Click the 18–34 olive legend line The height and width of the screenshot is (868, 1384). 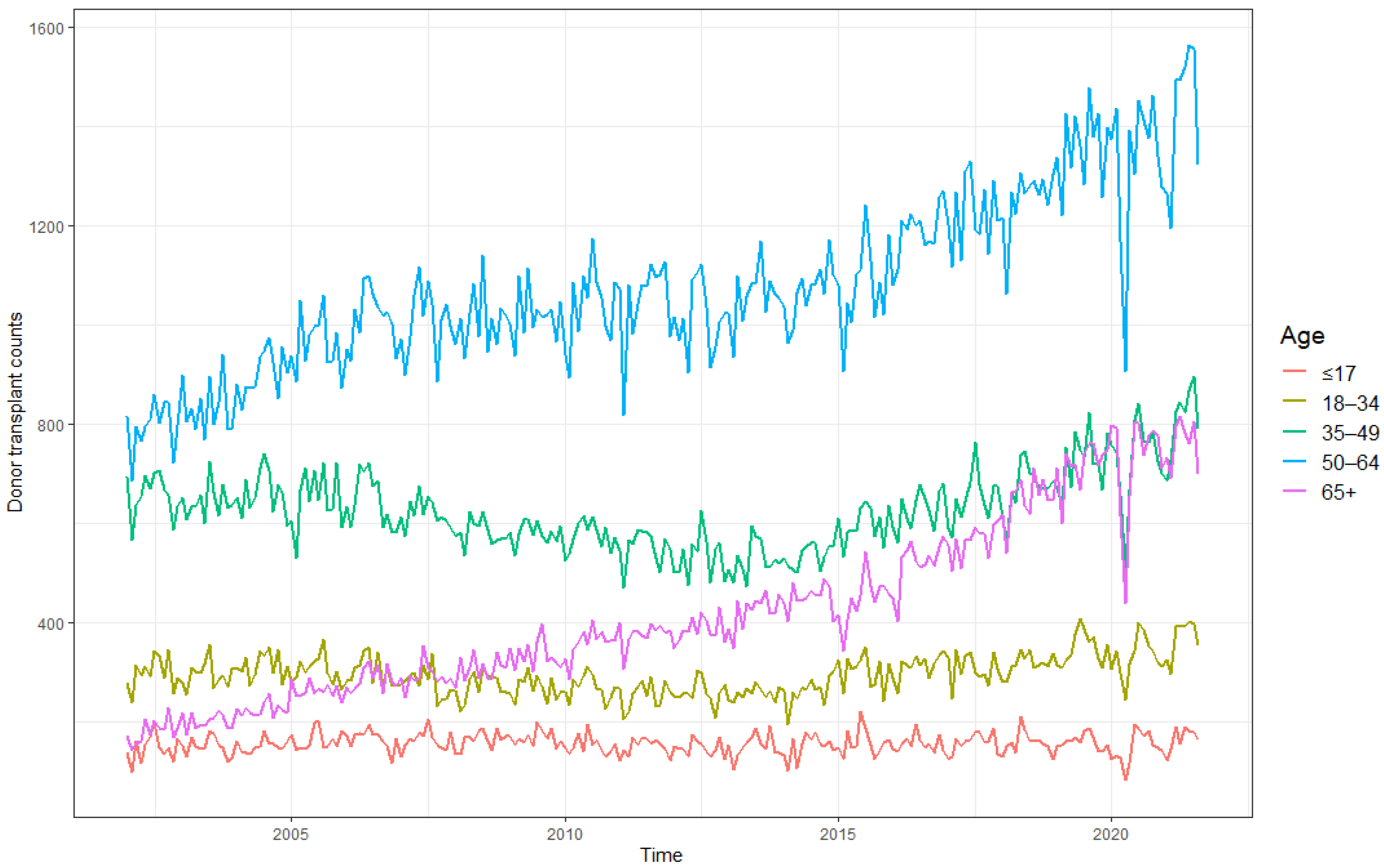[x=1294, y=401]
